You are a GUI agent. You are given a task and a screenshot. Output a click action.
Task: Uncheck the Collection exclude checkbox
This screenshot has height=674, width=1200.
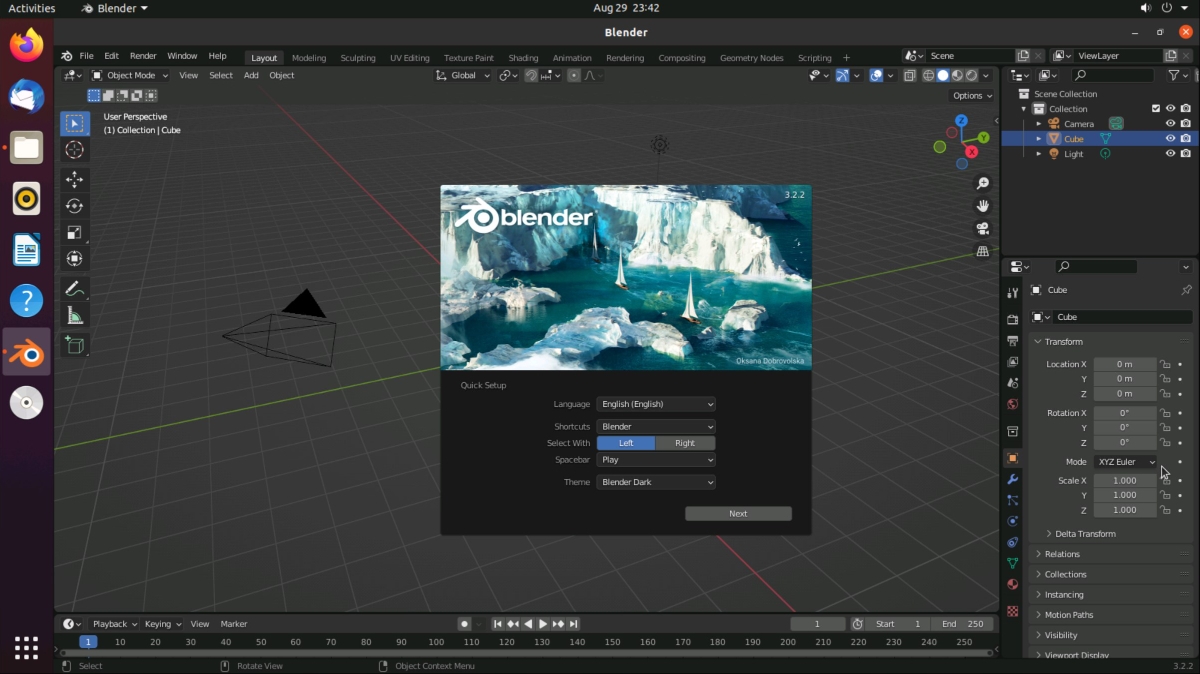coord(1156,109)
